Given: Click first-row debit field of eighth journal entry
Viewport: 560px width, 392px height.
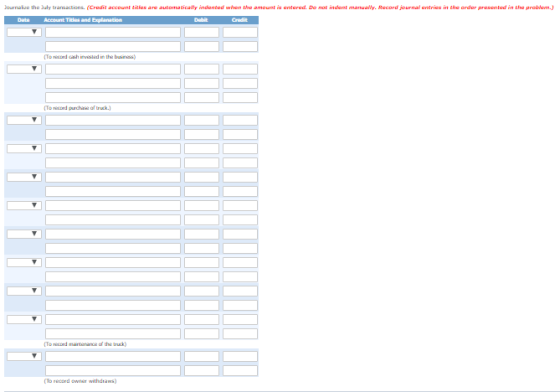Looking at the screenshot, I should click(201, 263).
